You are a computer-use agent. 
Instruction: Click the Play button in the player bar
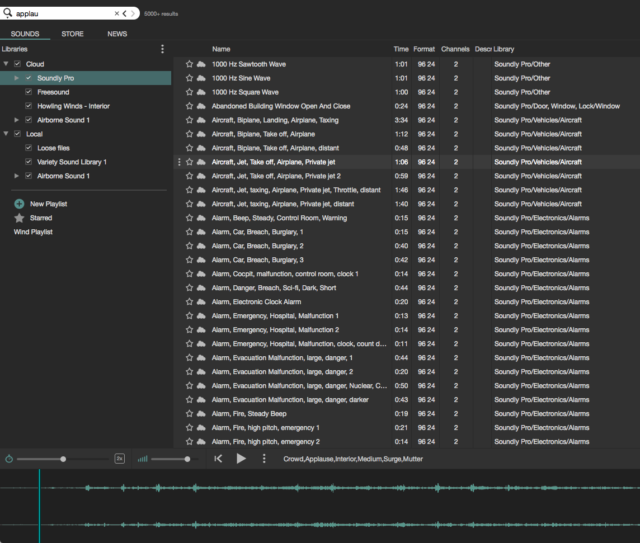click(241, 459)
